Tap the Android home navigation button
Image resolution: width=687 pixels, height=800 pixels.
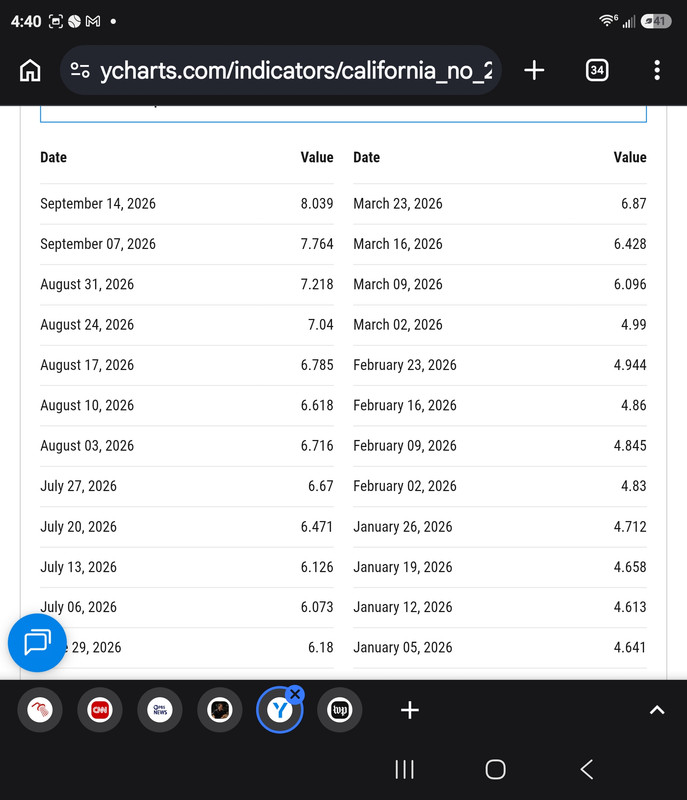pos(495,769)
